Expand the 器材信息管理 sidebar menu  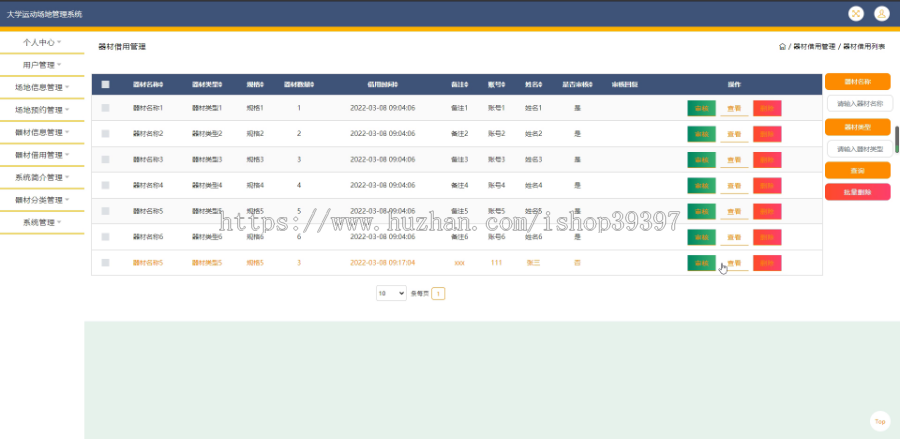42,132
